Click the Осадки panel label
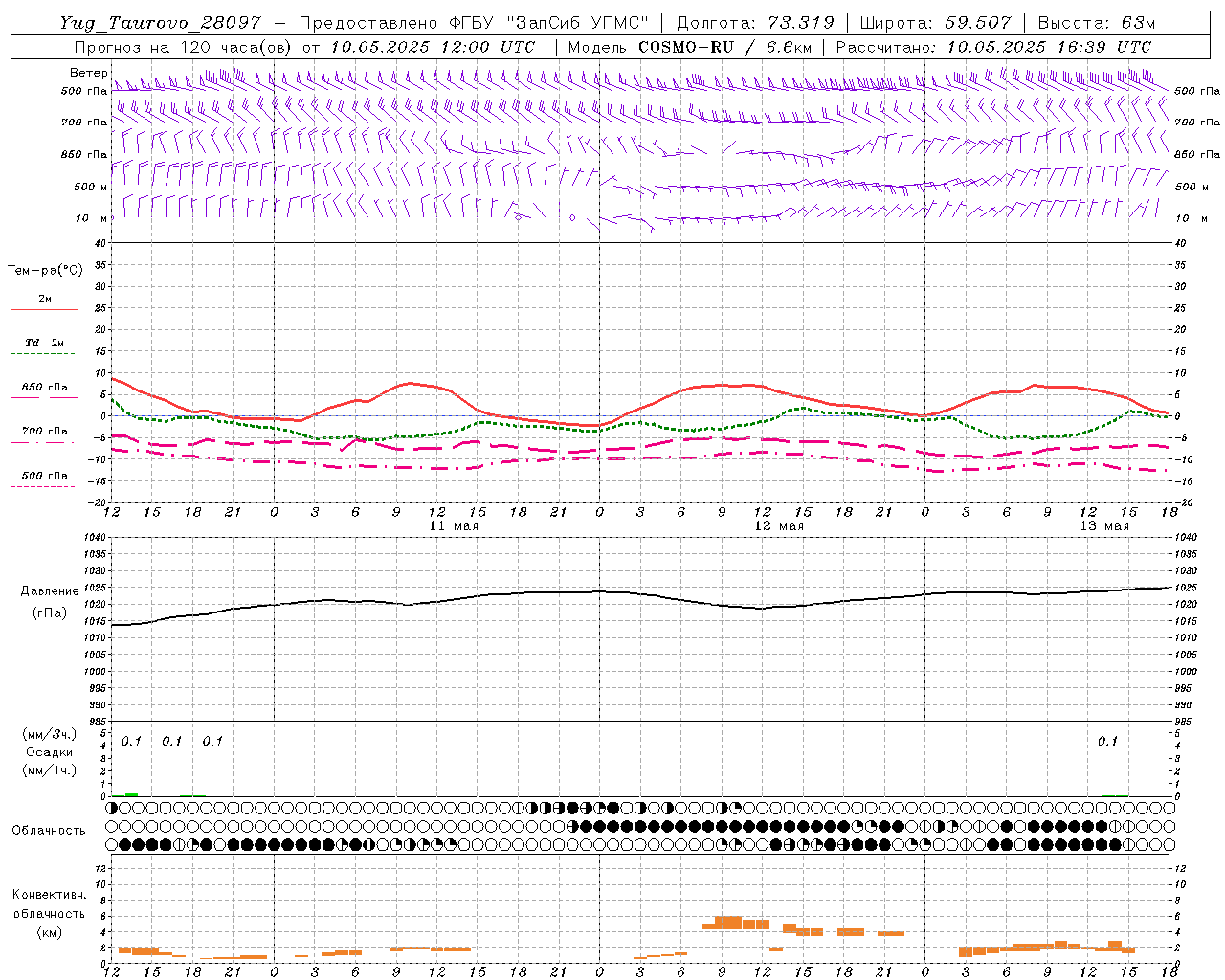 [50, 752]
